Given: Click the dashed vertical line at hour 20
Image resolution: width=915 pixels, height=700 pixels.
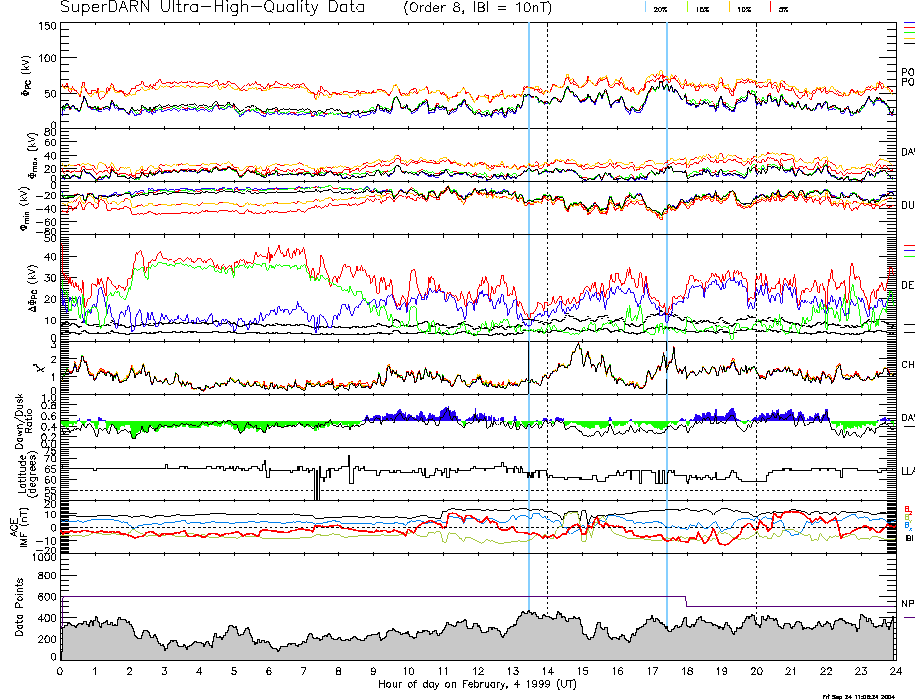Looking at the screenshot, I should click(x=756, y=300).
